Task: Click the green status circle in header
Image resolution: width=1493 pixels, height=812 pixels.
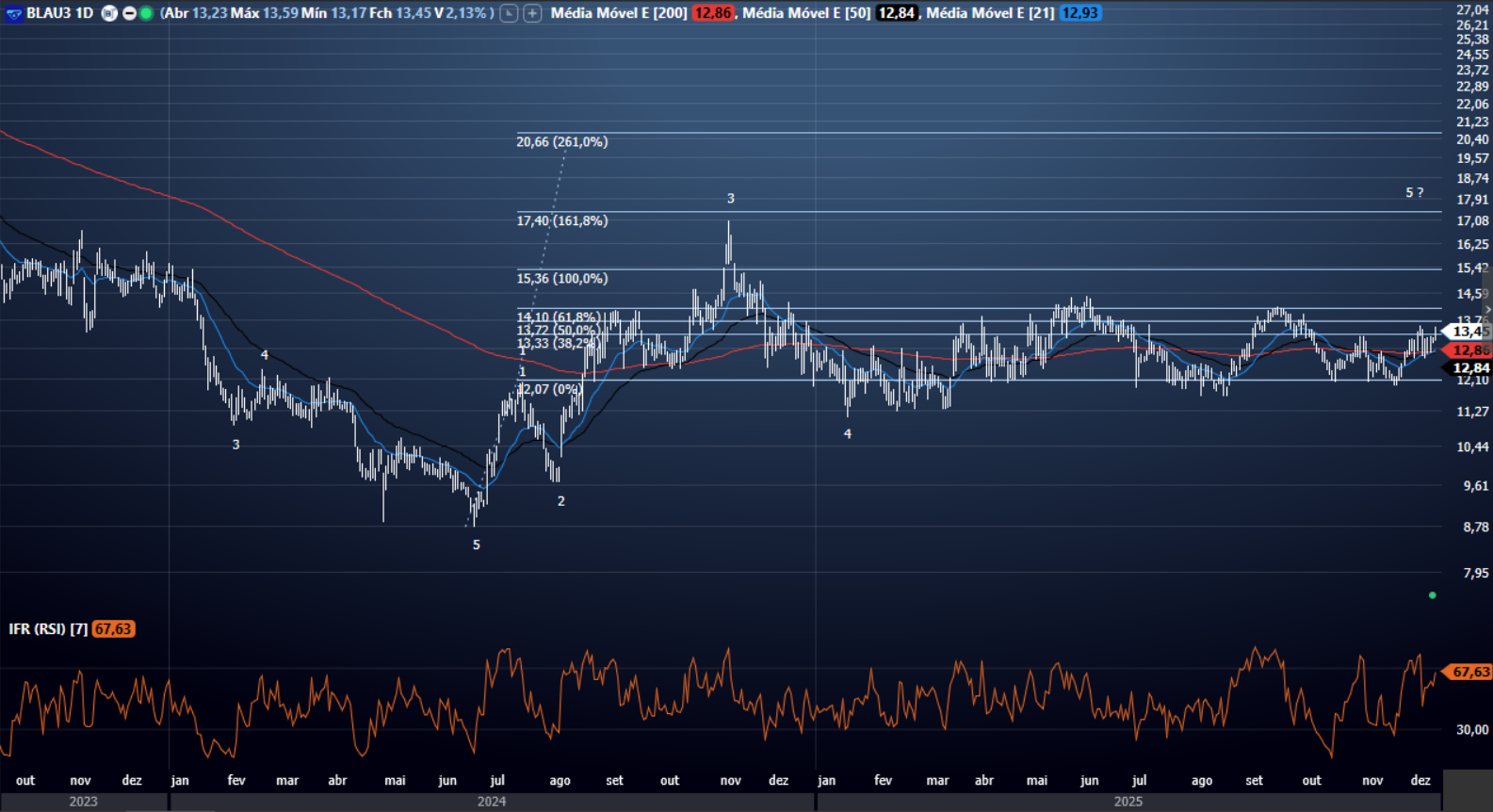Action: pos(146,13)
